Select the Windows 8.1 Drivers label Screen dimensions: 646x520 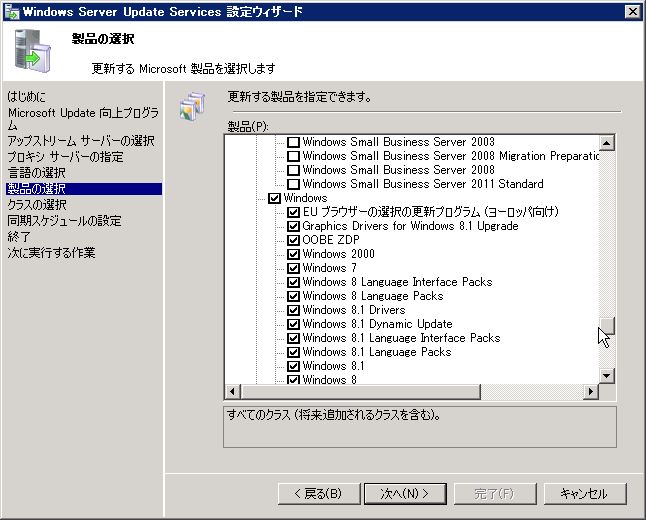tap(354, 310)
